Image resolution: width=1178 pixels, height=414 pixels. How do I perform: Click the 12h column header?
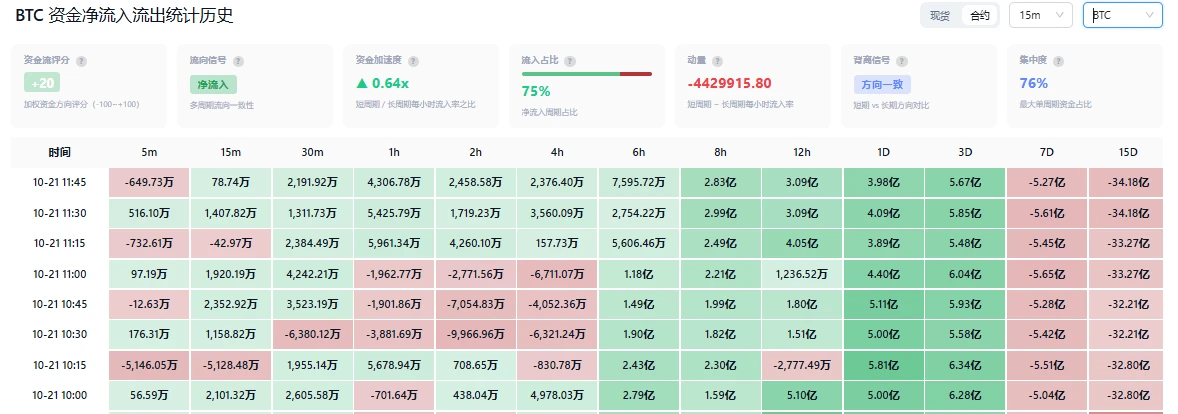[x=802, y=153]
